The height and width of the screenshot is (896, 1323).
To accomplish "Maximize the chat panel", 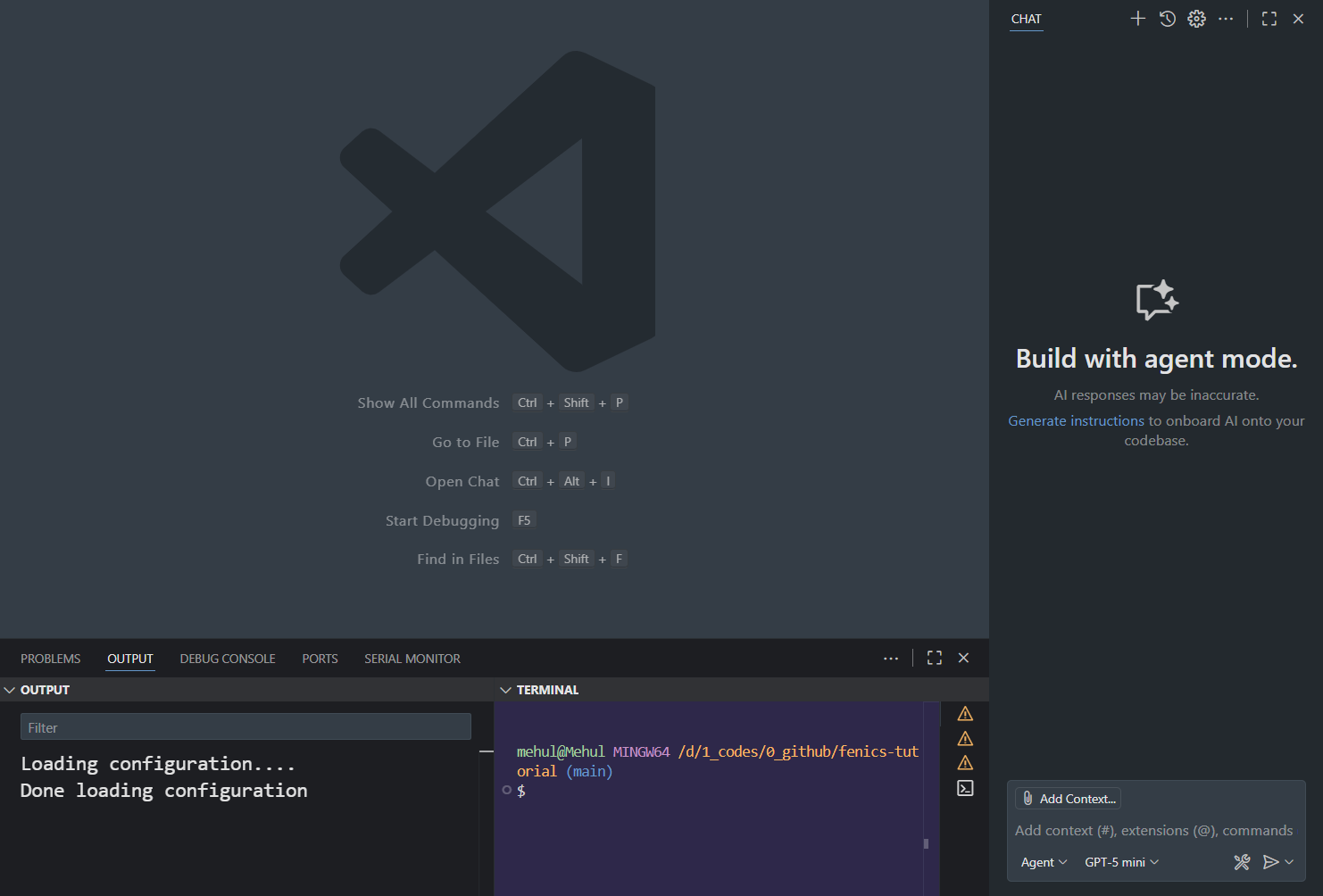I will click(x=1269, y=19).
